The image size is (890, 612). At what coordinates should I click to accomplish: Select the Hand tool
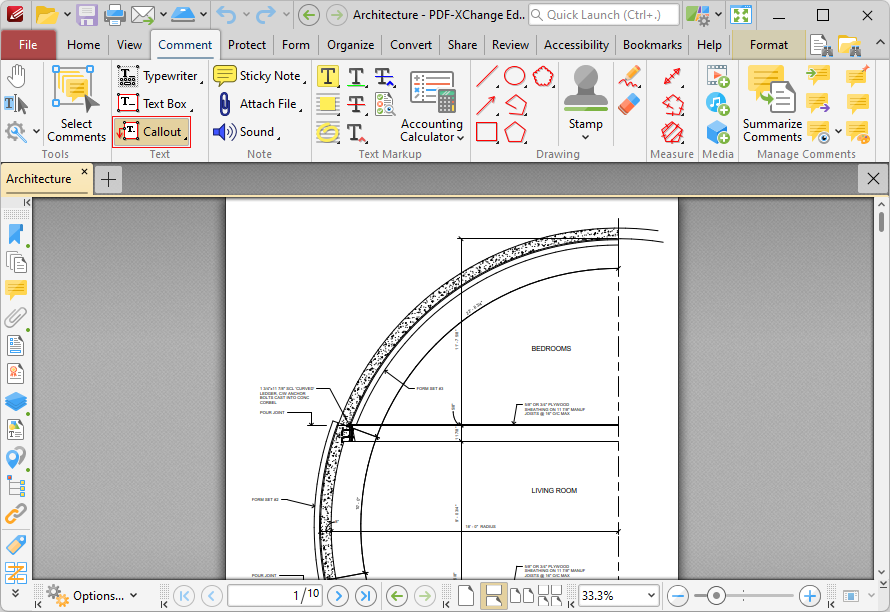click(16, 76)
